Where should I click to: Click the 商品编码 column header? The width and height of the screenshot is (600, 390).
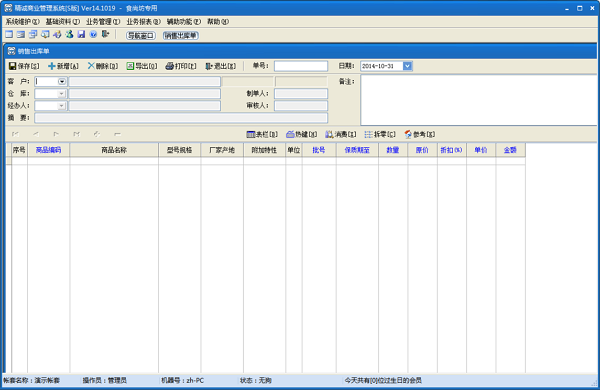click(48, 150)
